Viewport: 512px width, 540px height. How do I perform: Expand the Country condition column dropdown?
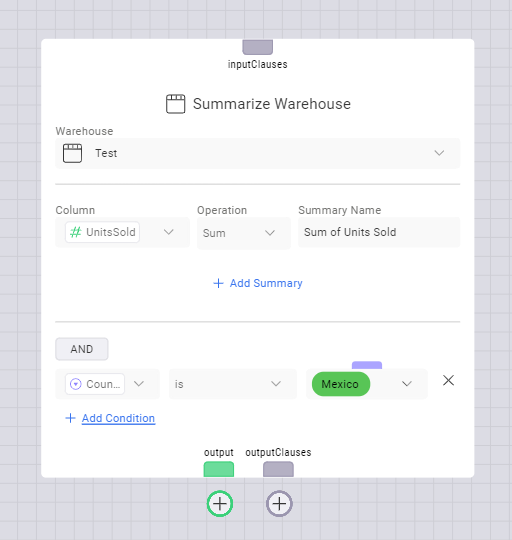pyautogui.click(x=139, y=384)
